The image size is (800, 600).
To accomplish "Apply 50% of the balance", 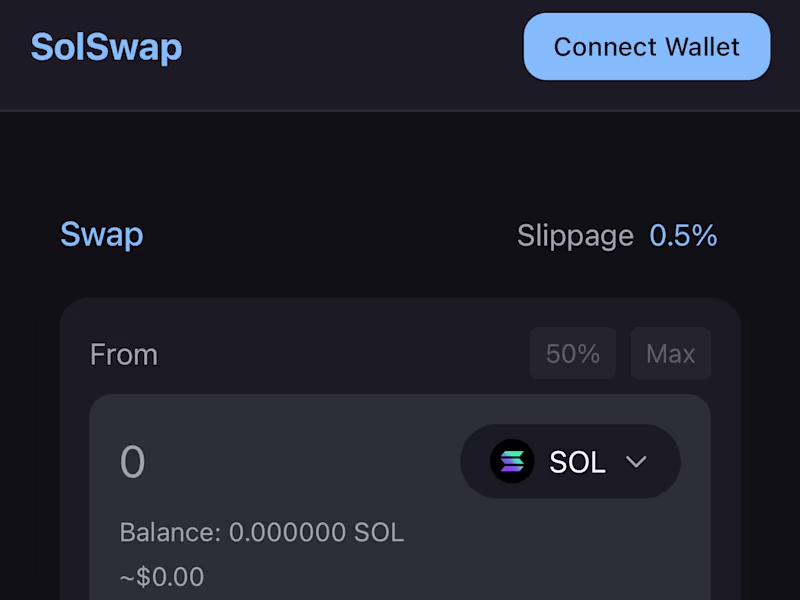I will coord(572,353).
